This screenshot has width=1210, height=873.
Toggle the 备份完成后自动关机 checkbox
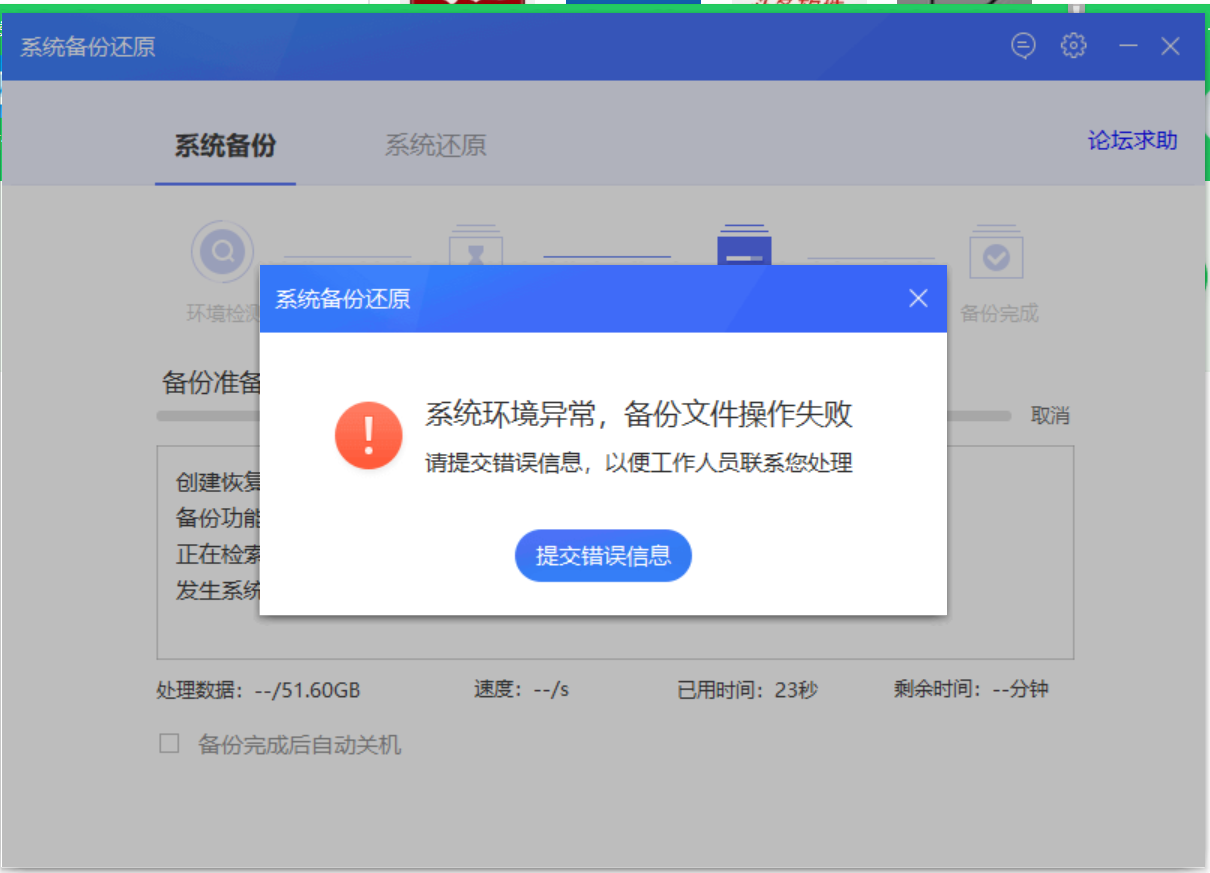(169, 744)
